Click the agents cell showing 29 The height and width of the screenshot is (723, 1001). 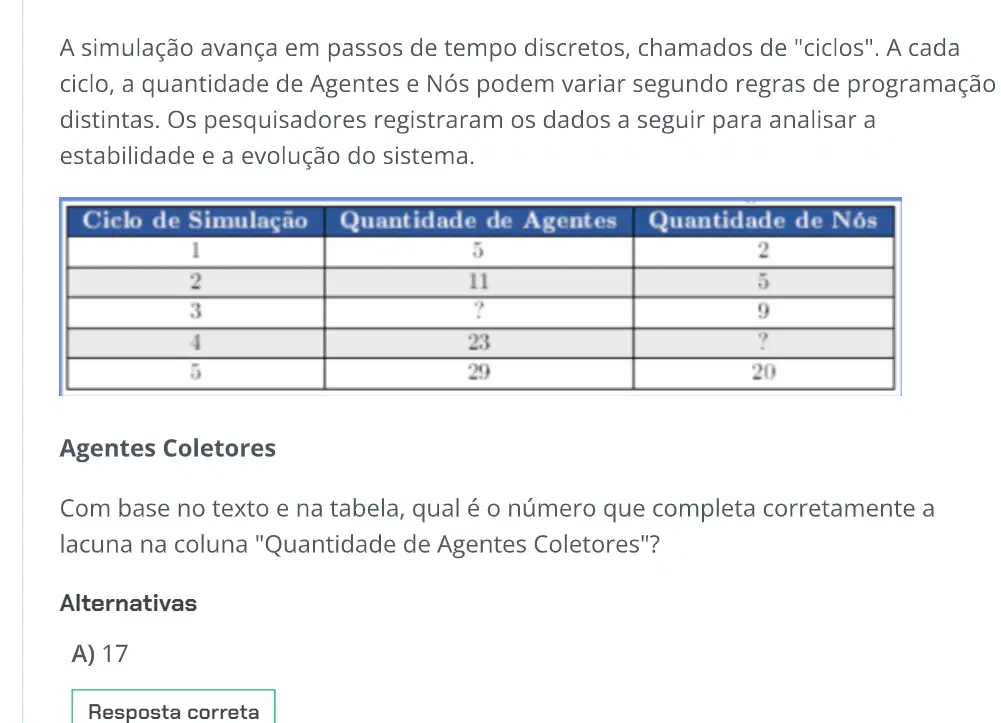tap(479, 373)
